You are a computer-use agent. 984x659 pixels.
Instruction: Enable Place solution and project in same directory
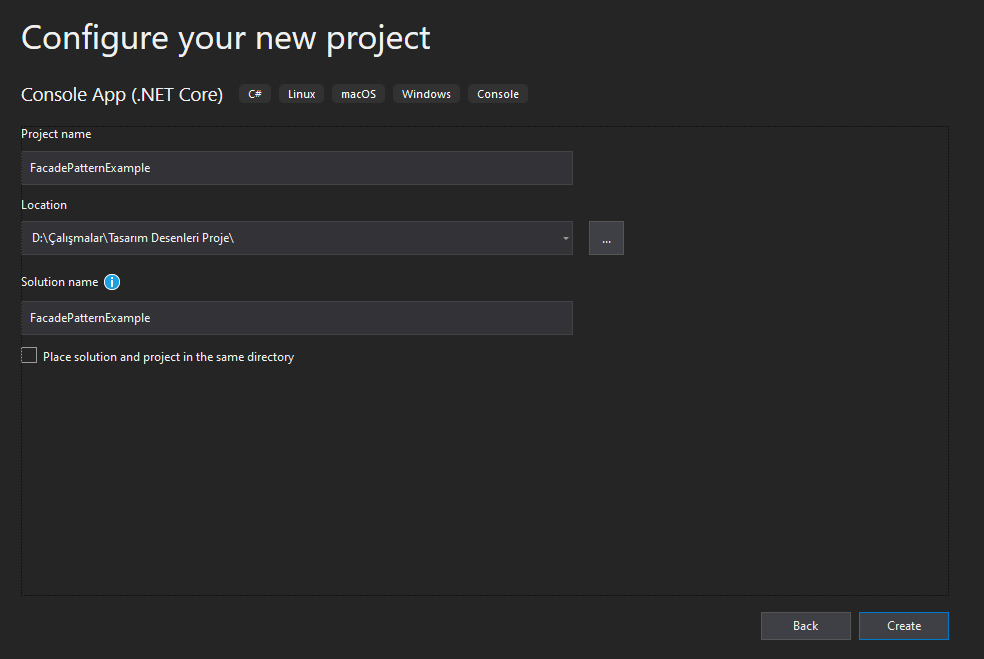pos(29,356)
